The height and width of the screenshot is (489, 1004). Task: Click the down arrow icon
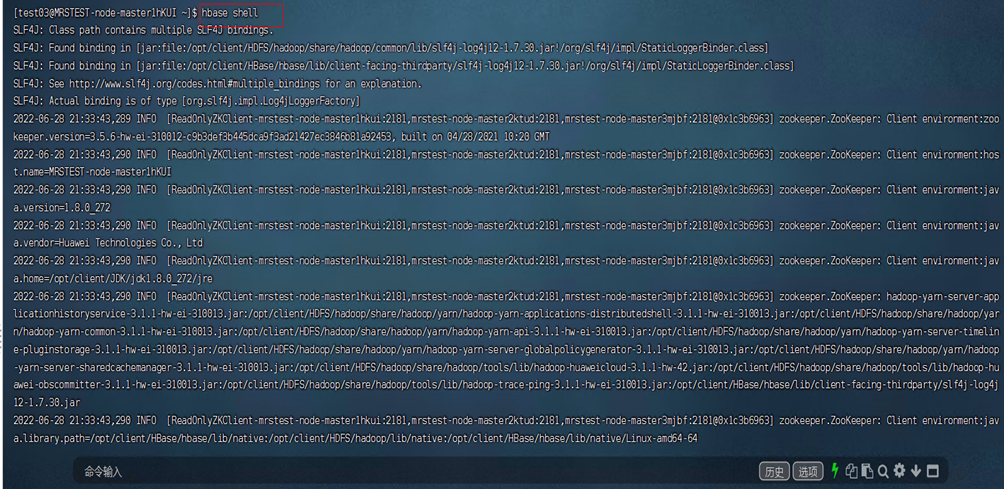(x=916, y=472)
